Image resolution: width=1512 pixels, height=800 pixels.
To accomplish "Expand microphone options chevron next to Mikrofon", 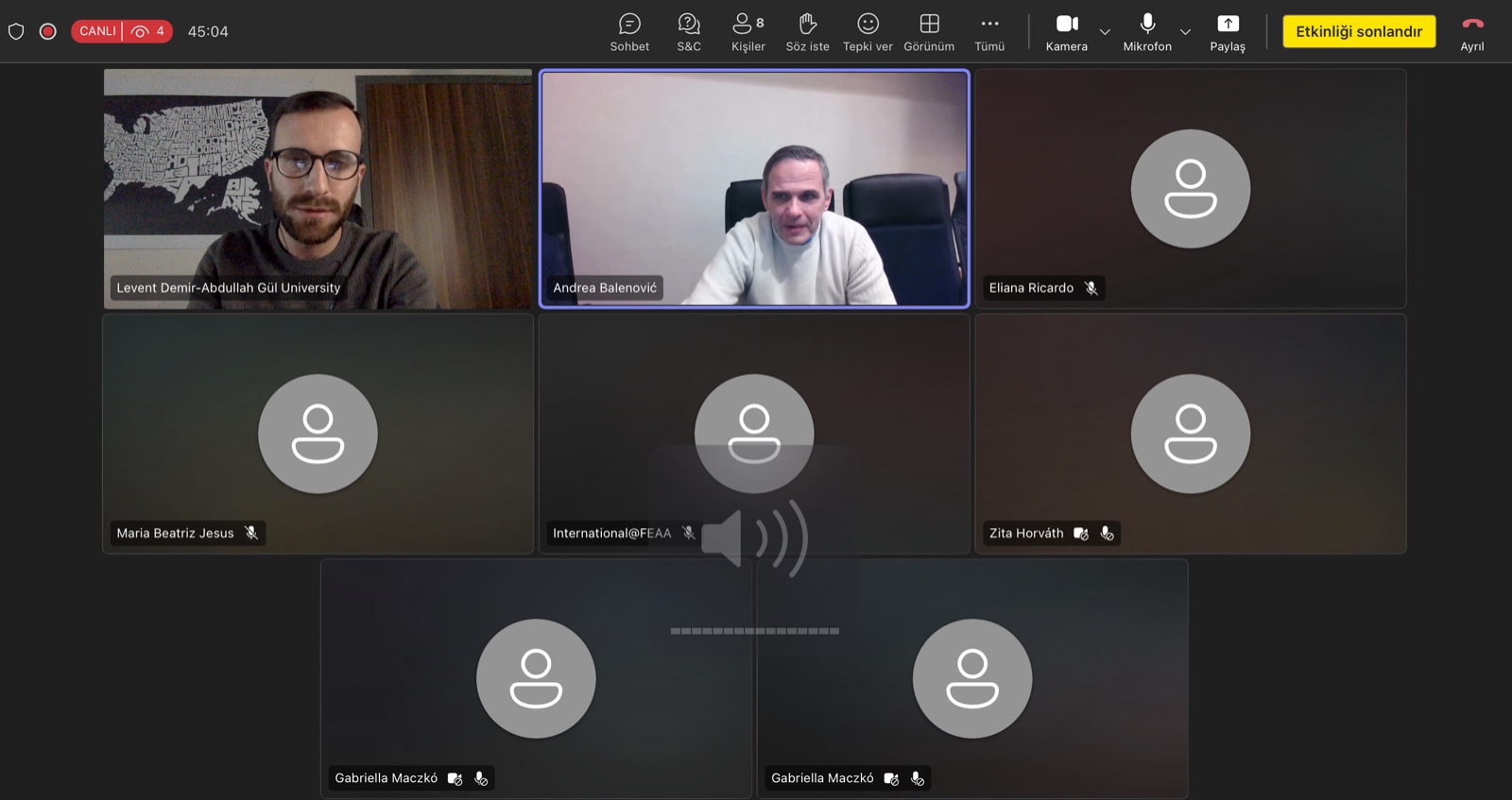I will tap(1185, 32).
